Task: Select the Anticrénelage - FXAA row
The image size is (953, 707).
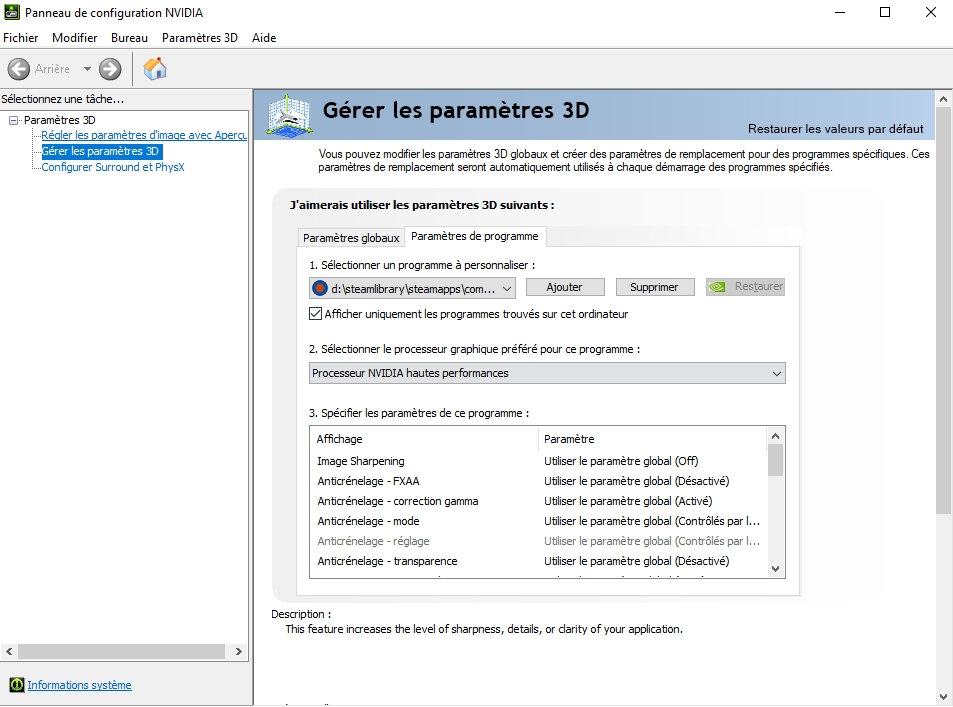Action: [x=538, y=481]
